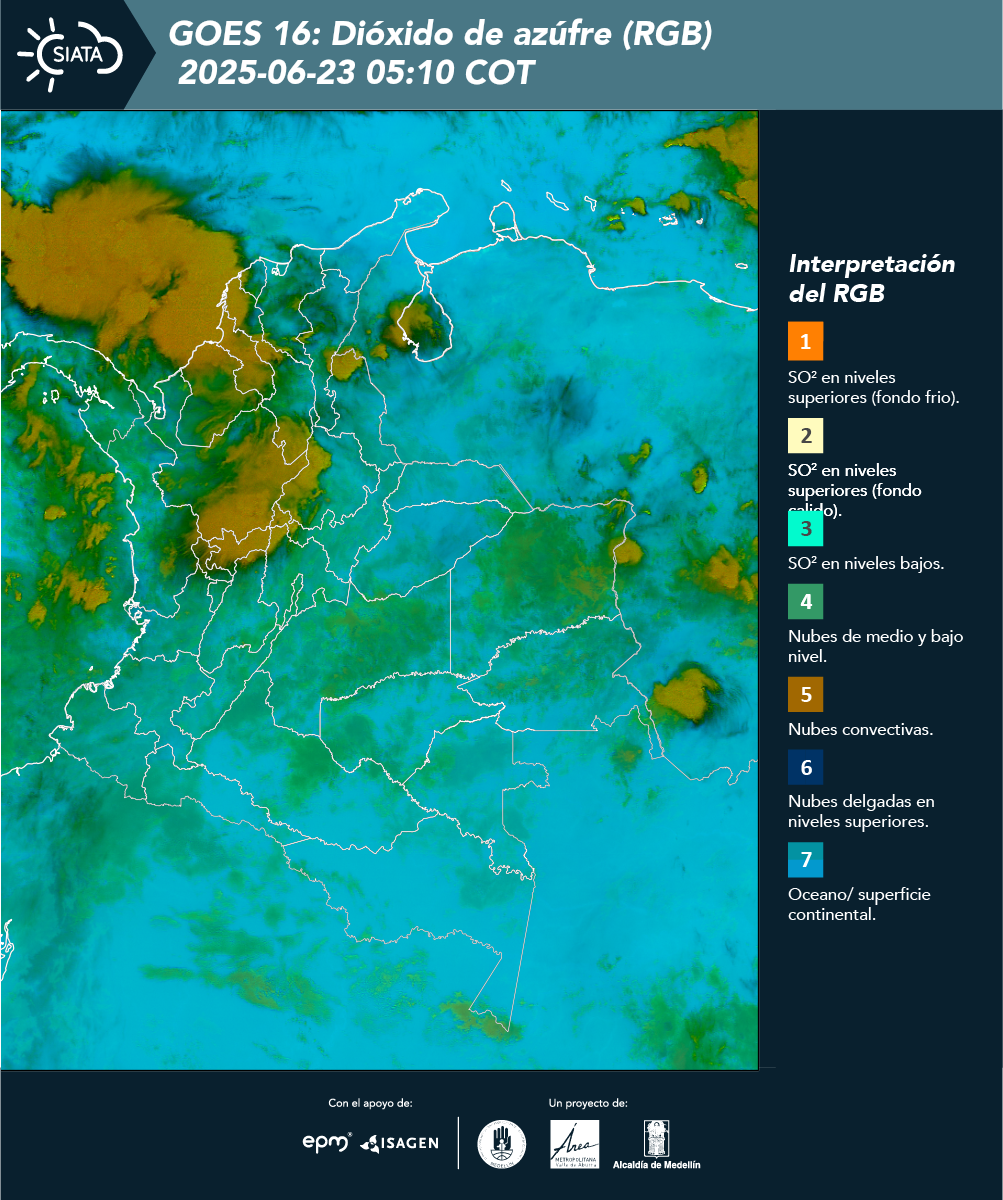This screenshot has width=1003, height=1200.
Task: Click the text 'SO² en niveles bajos.'
Action: pos(866,563)
